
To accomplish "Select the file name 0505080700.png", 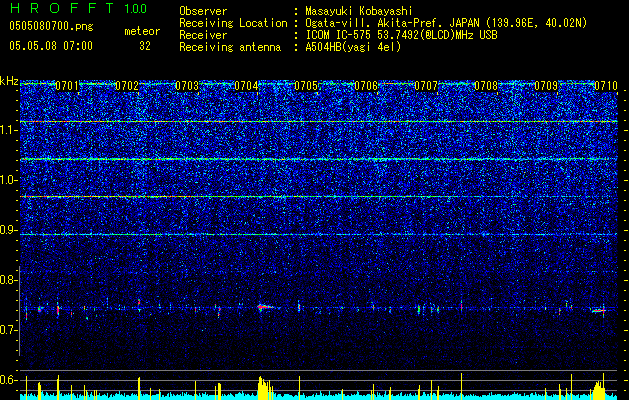I will click(51, 27).
